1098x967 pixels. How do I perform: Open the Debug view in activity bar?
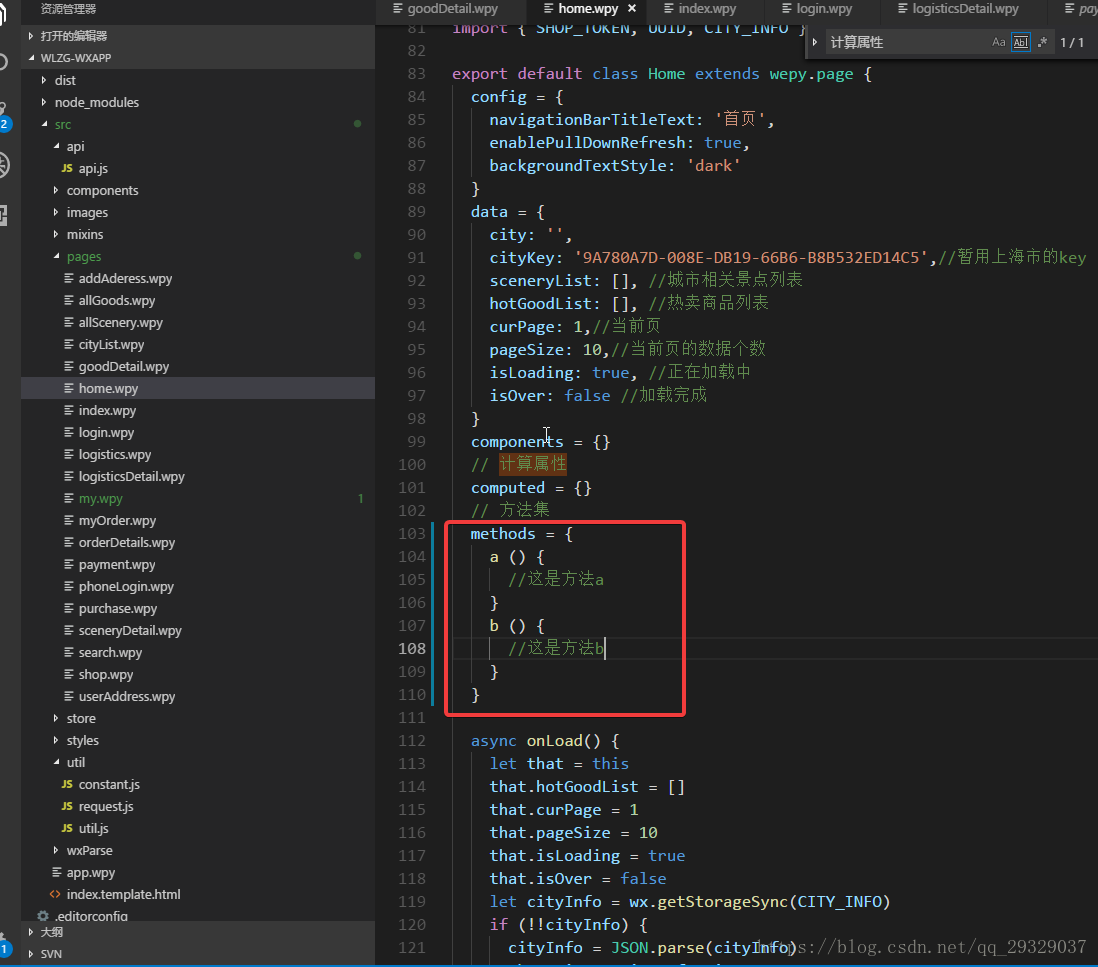4,165
